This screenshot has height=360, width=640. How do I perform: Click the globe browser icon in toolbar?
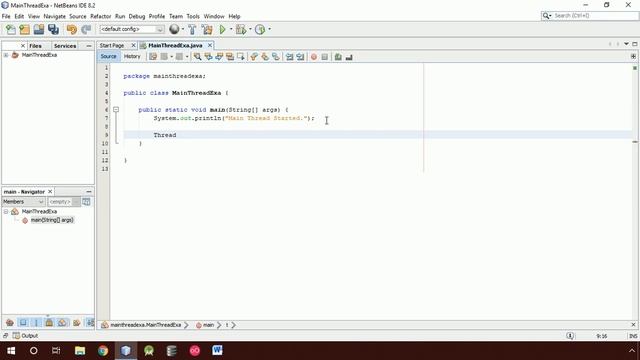point(174,29)
